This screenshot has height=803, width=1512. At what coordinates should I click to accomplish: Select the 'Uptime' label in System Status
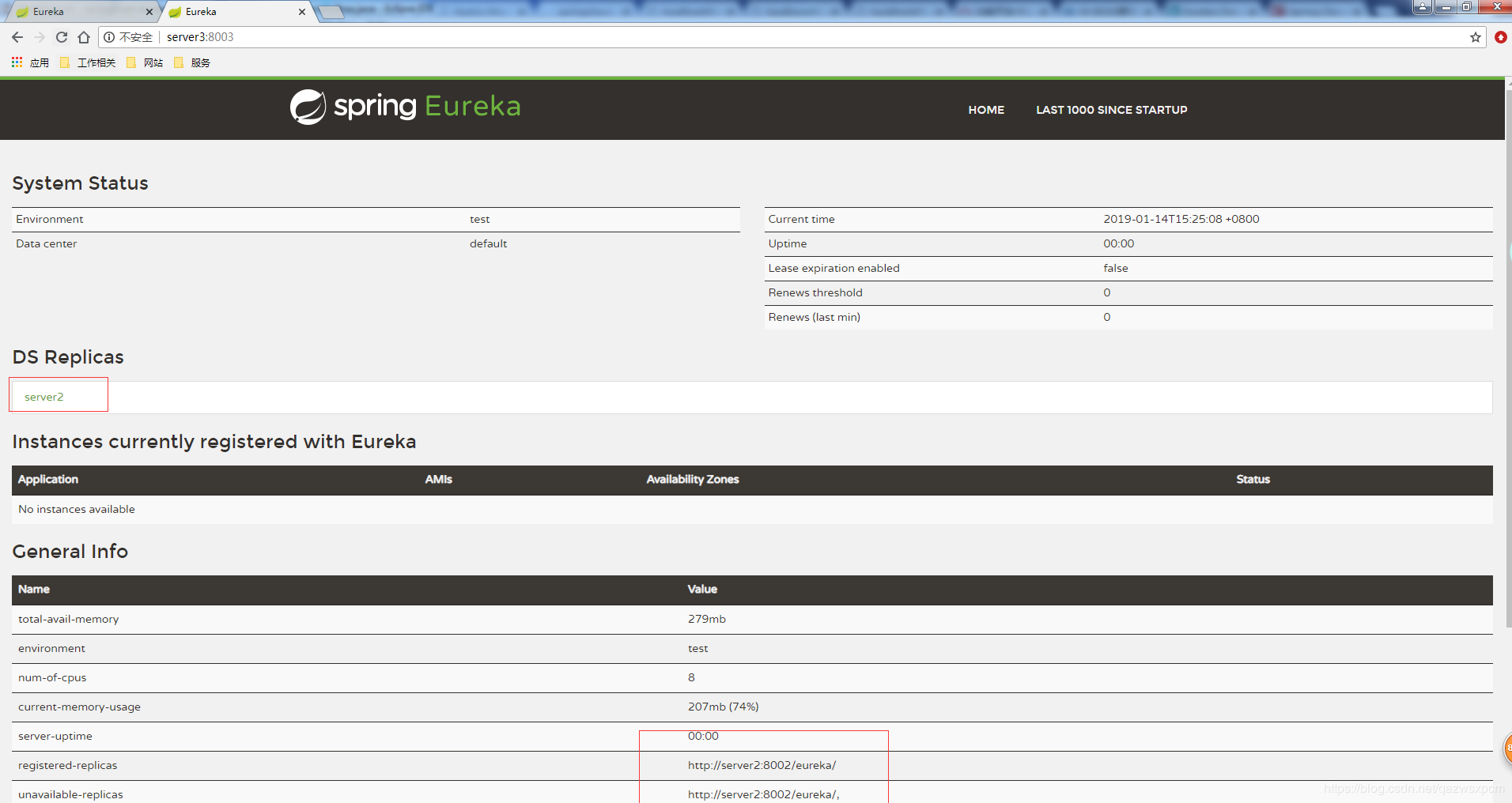coord(788,243)
